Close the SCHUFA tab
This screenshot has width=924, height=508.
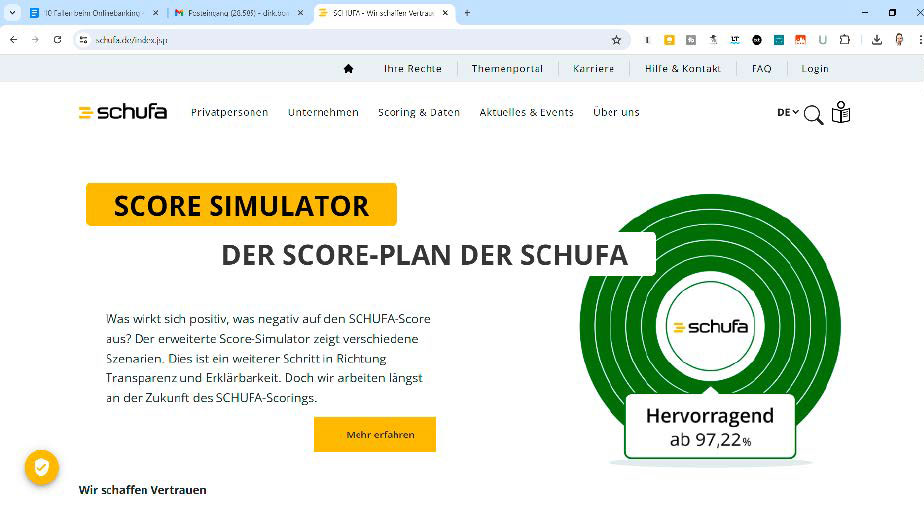point(445,12)
